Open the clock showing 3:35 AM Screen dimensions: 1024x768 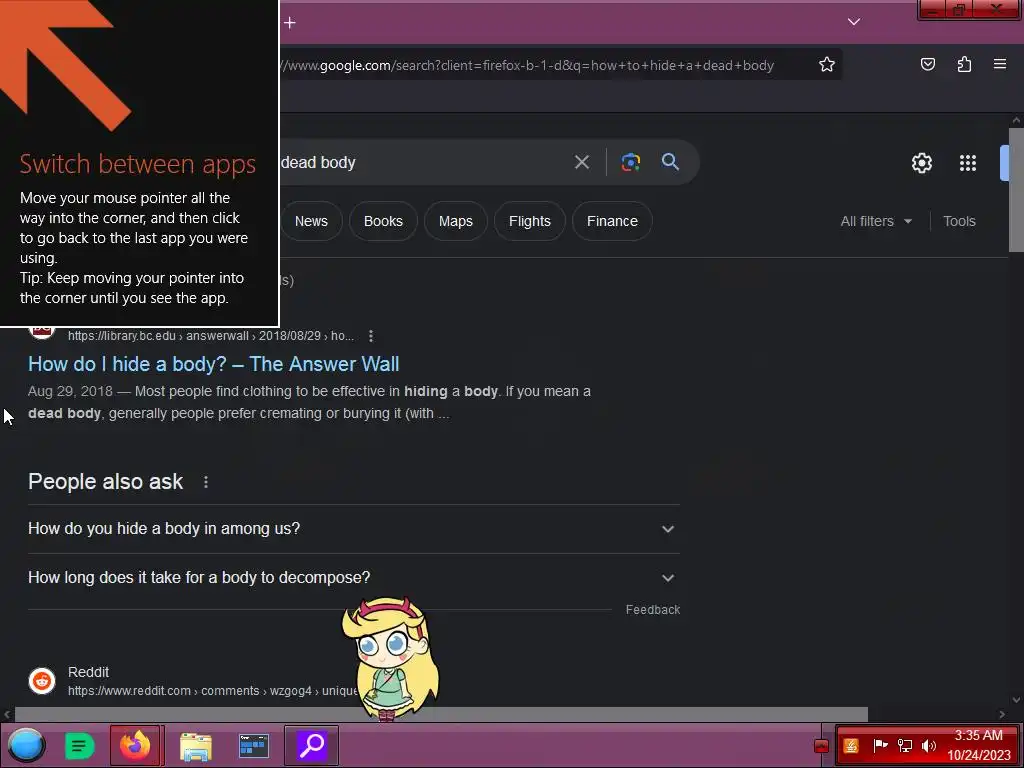pos(978,745)
